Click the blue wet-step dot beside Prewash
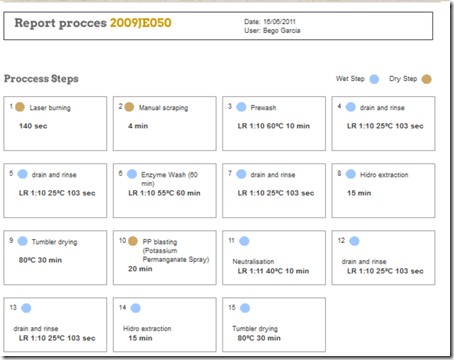 pos(241,107)
